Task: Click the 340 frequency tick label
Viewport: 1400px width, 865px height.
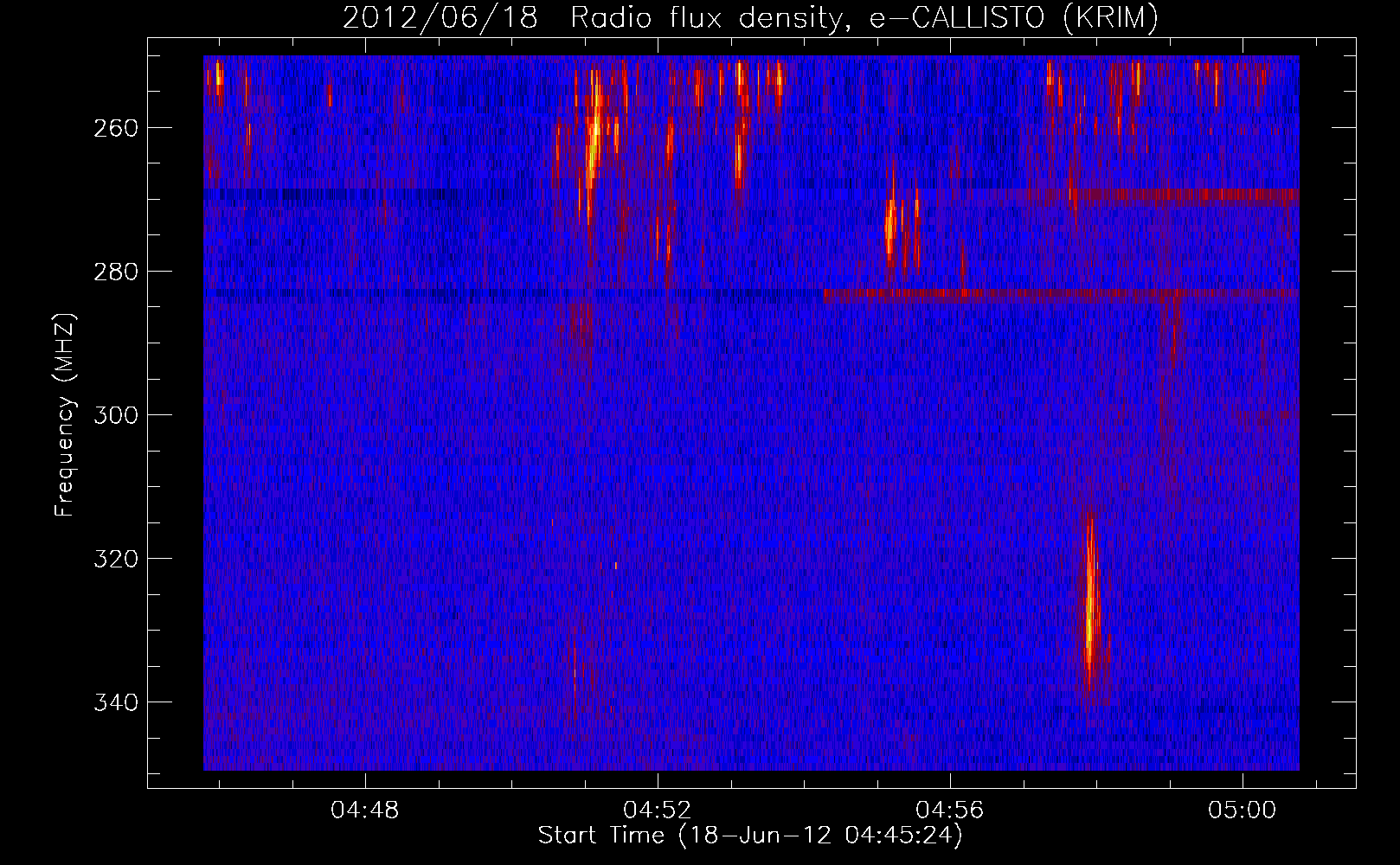Action: click(115, 702)
